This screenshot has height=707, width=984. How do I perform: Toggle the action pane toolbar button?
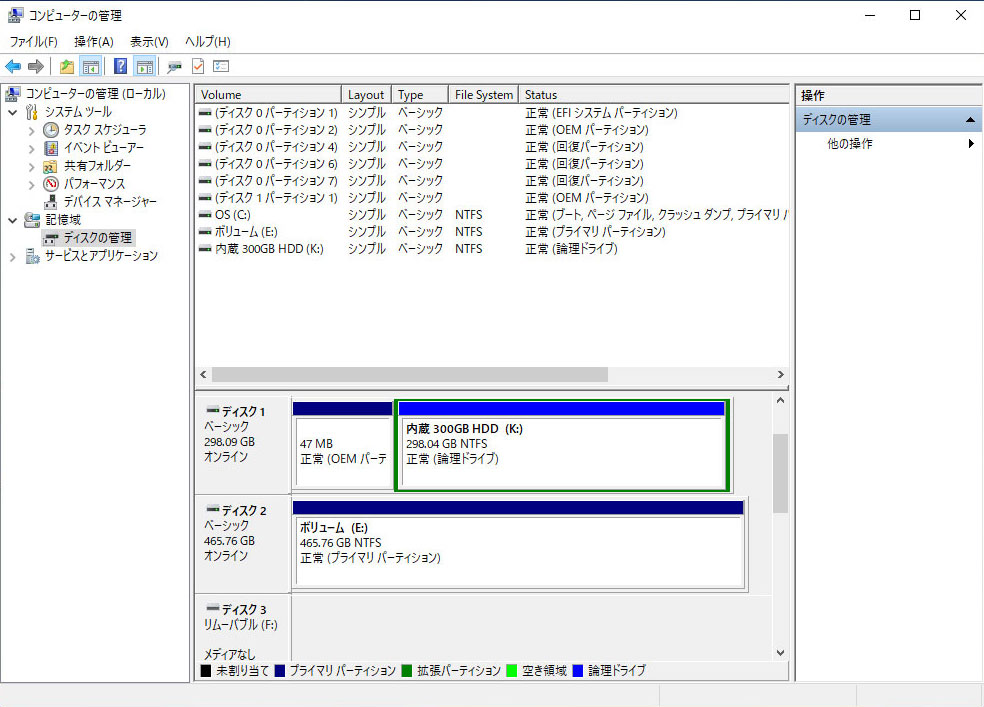pos(145,67)
